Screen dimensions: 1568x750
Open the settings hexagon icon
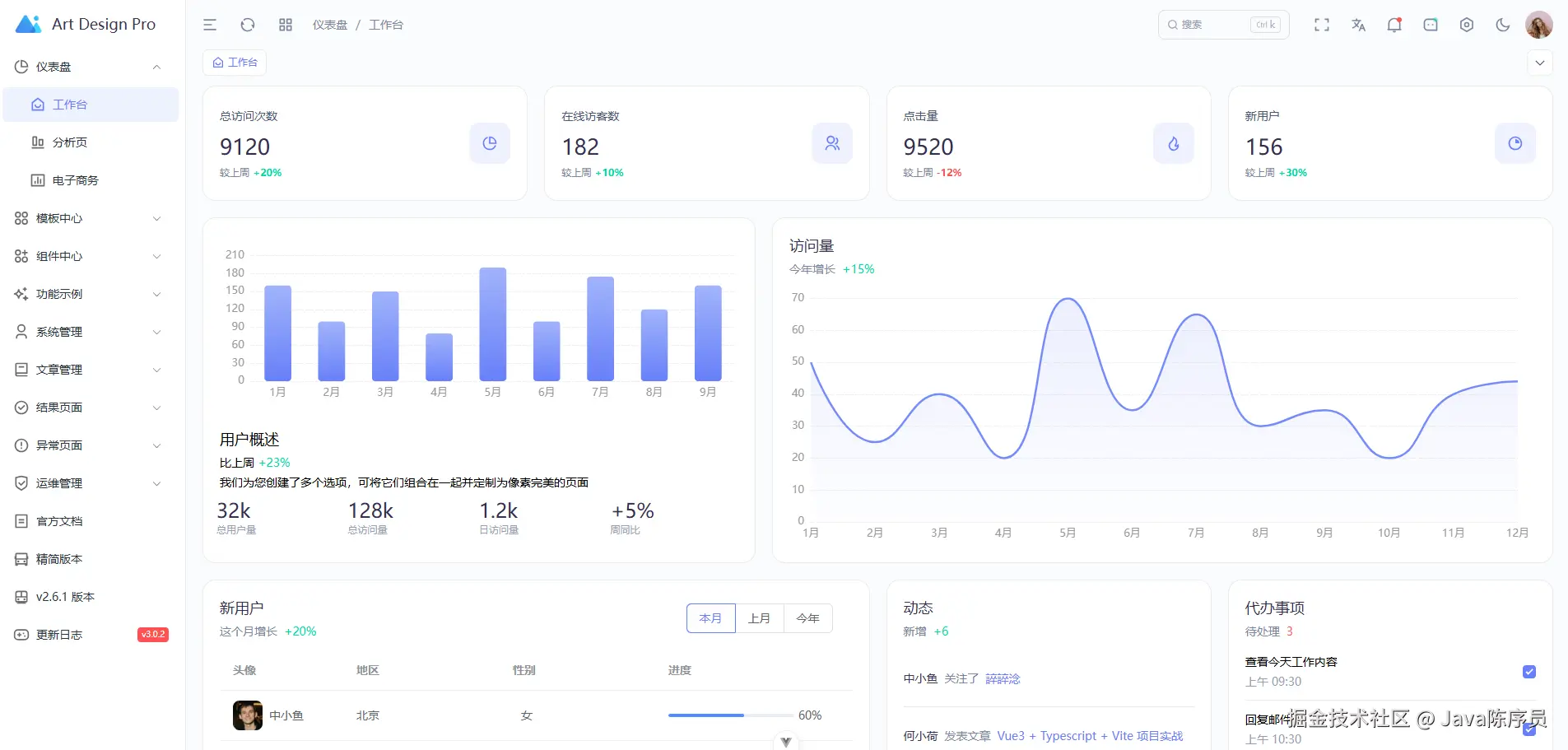click(1467, 25)
